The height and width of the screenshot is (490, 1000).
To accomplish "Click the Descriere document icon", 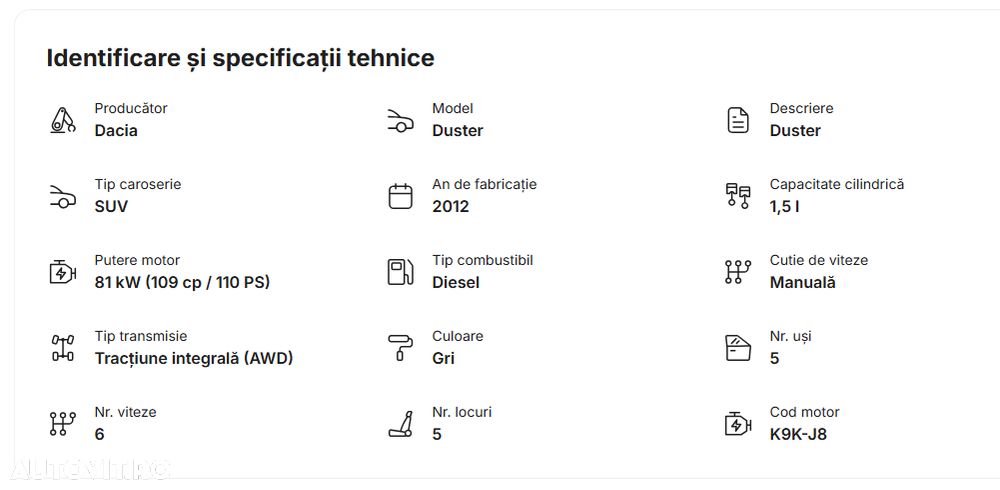I will coord(737,120).
